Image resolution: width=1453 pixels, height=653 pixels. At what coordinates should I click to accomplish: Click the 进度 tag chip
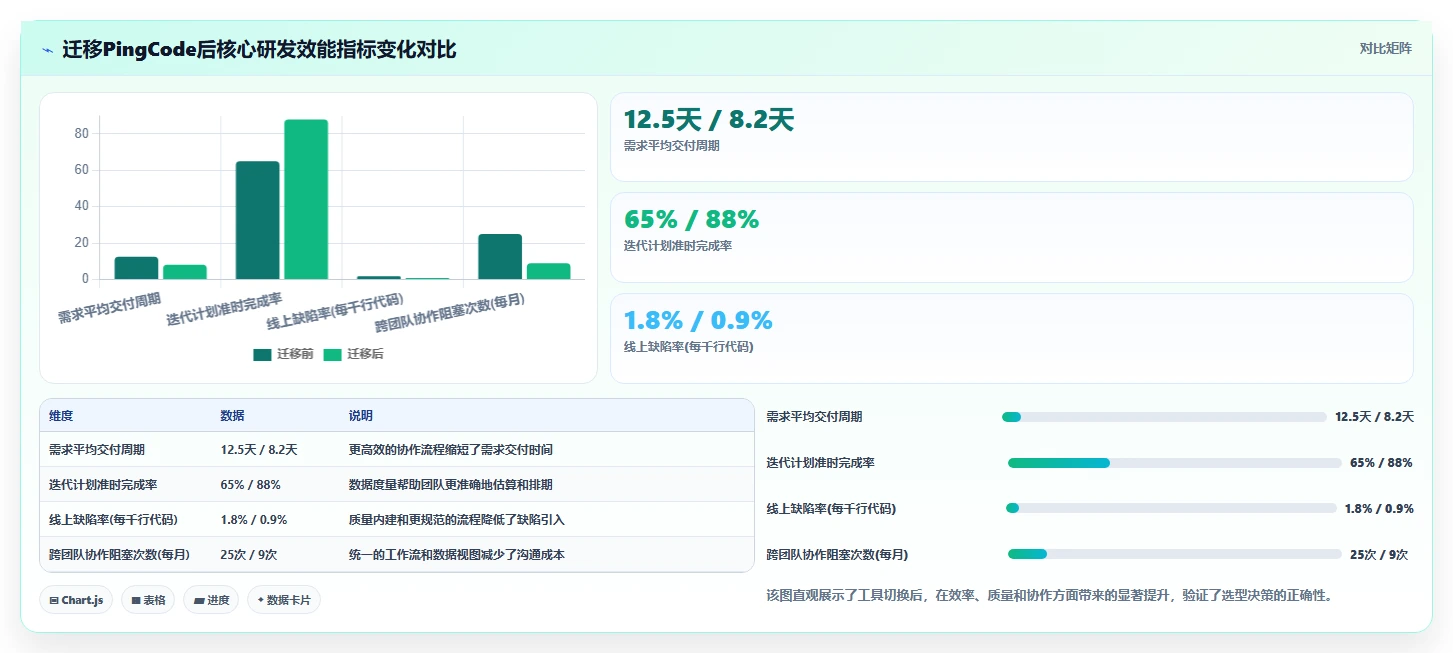211,600
